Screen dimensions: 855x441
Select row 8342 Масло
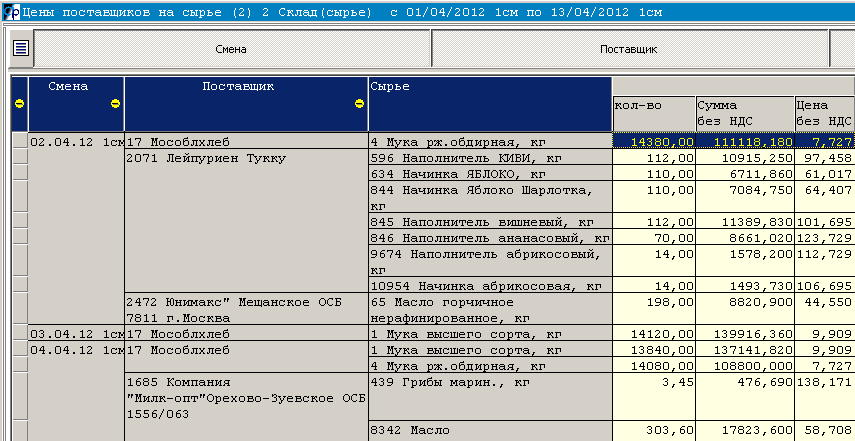point(490,431)
